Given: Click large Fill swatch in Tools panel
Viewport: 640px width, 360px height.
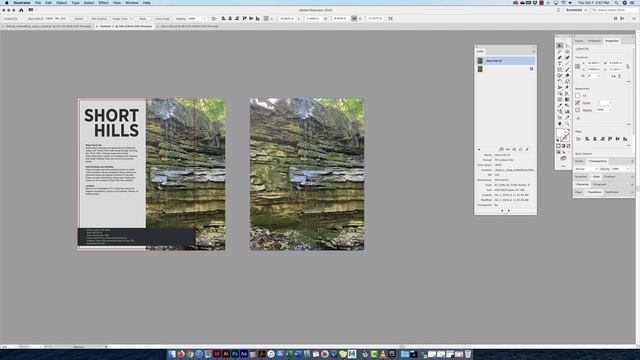Looking at the screenshot, I should tap(560, 133).
